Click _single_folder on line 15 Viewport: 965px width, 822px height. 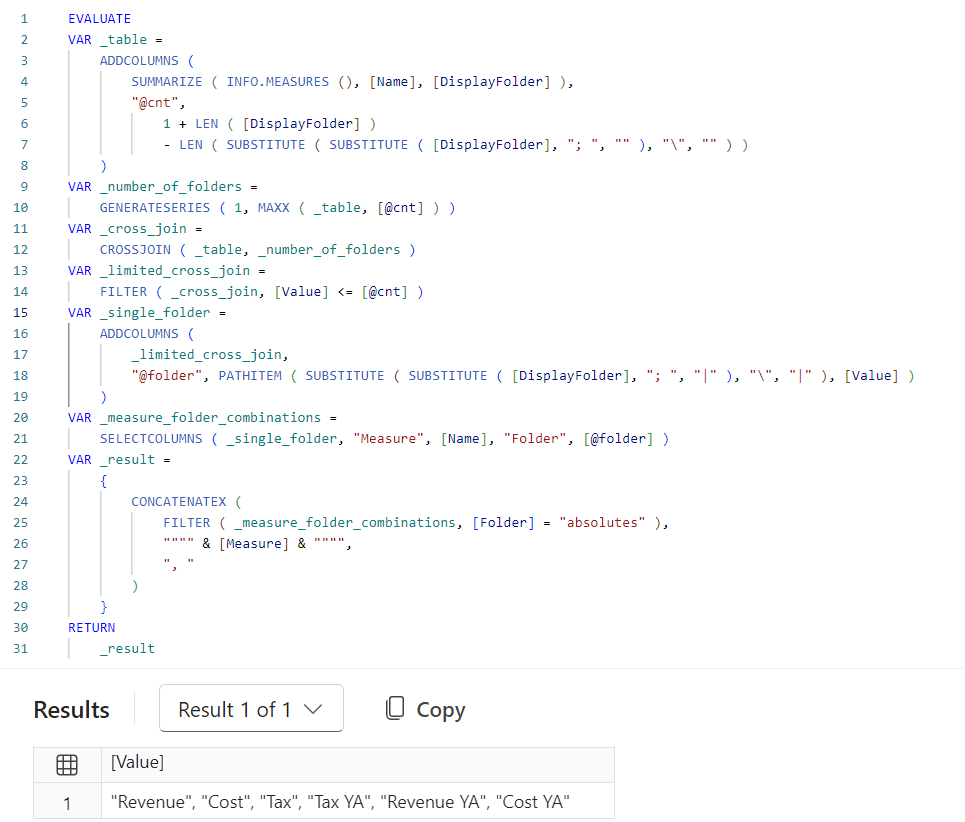click(x=155, y=313)
